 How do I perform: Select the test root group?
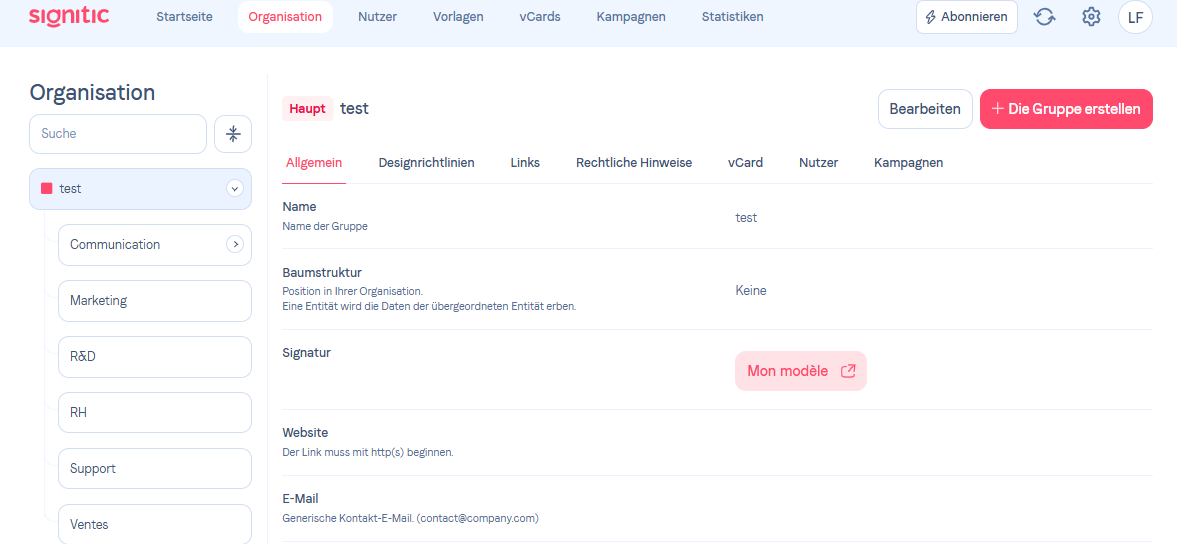(x=140, y=189)
